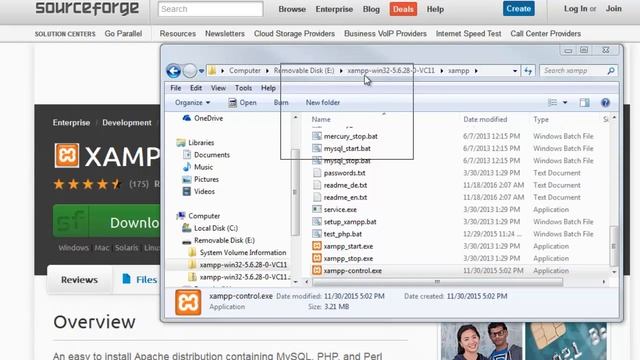Click the search magnifier in Explorer

pos(611,71)
